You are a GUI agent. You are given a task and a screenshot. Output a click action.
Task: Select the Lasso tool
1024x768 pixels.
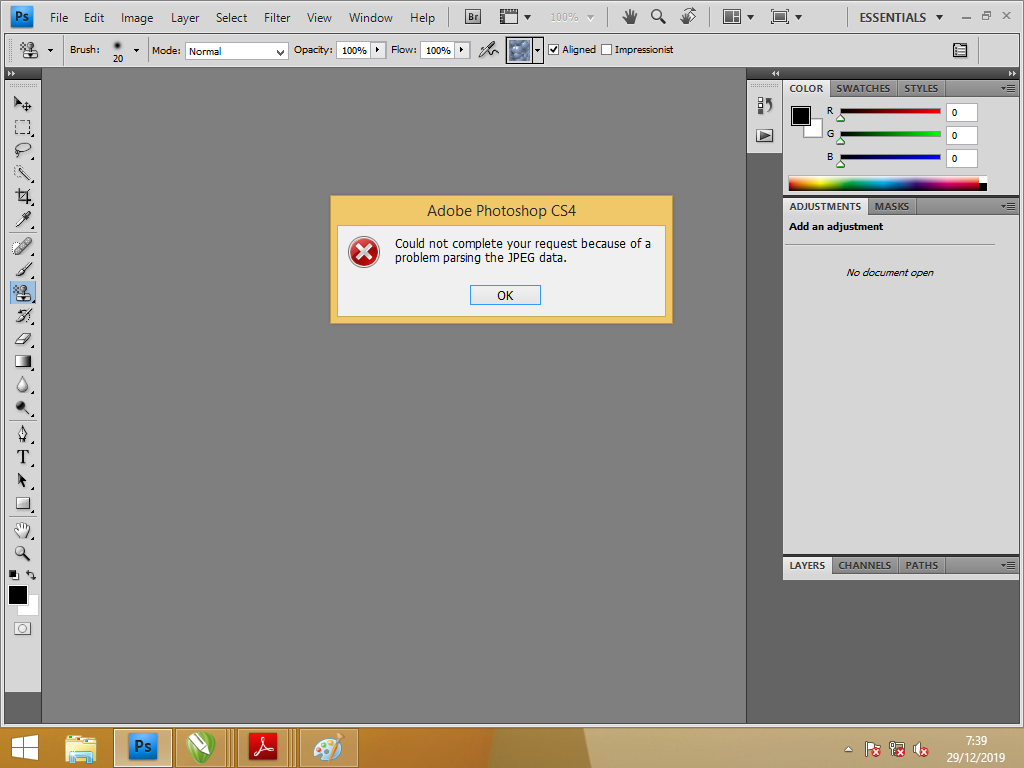coord(23,150)
